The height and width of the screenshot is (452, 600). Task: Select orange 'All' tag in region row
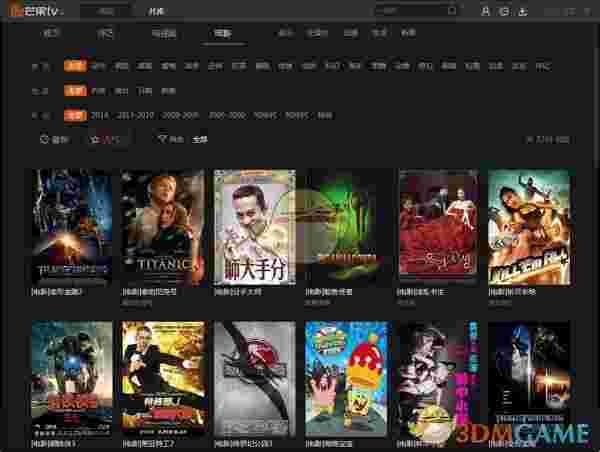(x=75, y=91)
